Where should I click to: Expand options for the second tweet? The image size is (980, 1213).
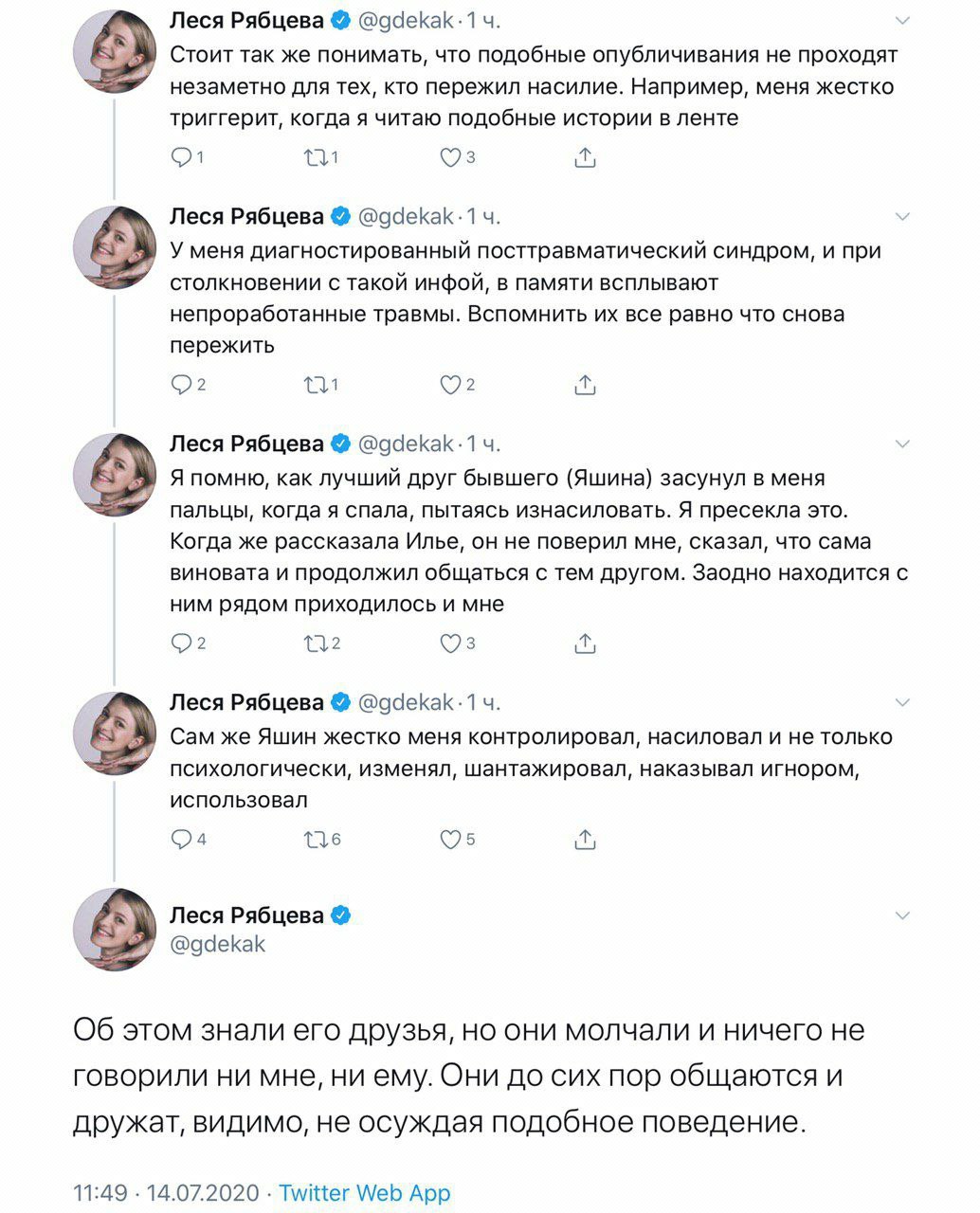902,217
